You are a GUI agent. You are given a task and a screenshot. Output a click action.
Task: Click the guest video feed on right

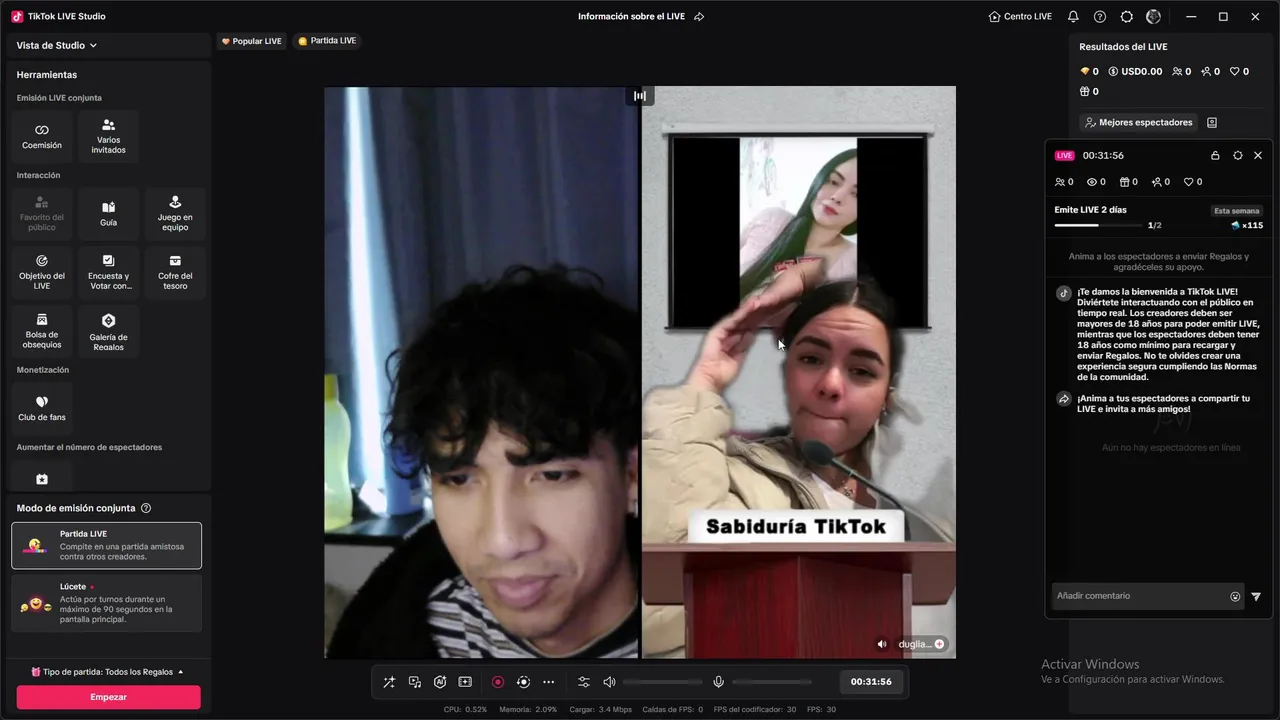tap(799, 372)
